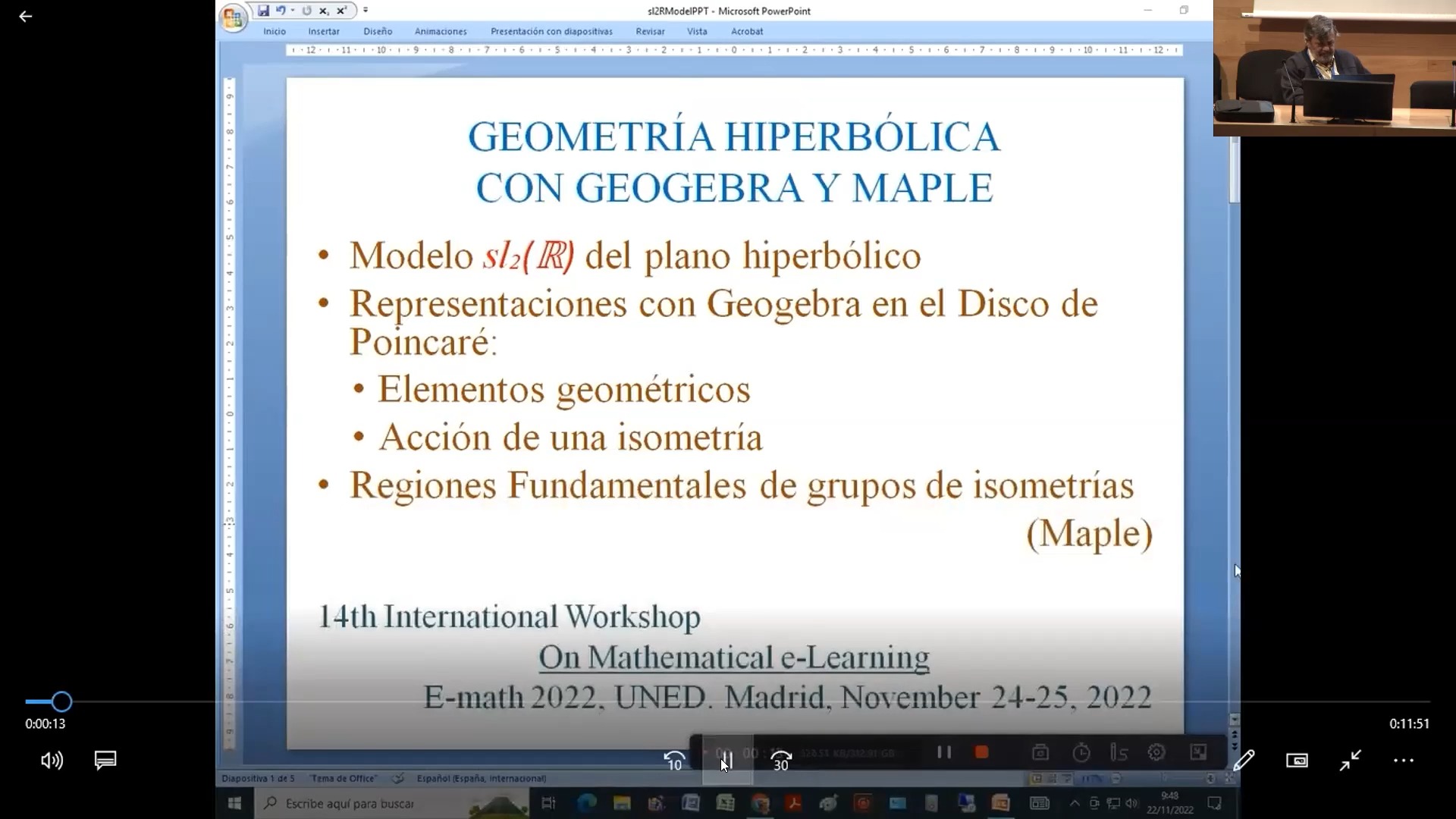
Task: Click the video seek slider handle
Action: (x=61, y=702)
